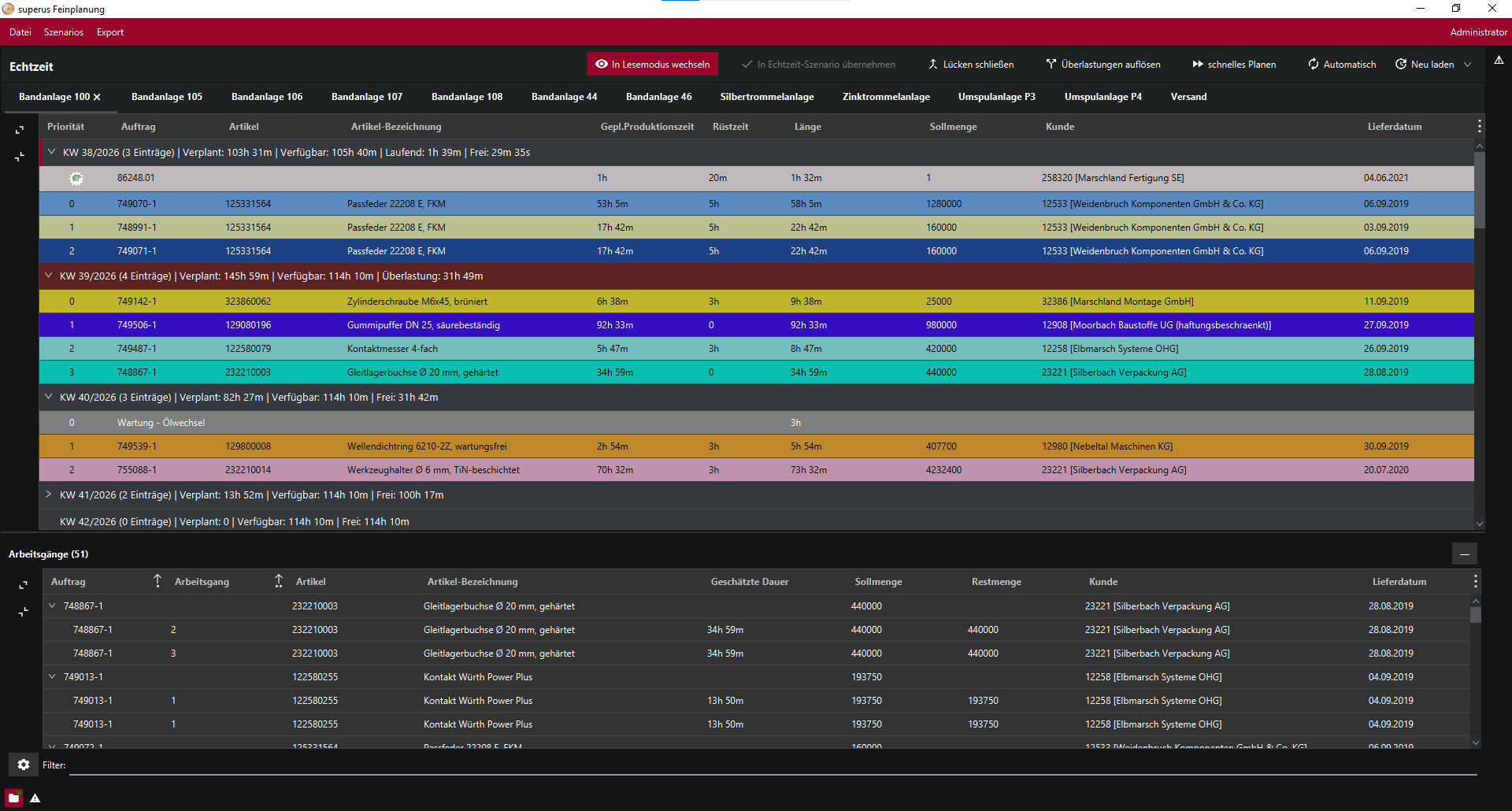Open column options menu of planning table

1480,126
